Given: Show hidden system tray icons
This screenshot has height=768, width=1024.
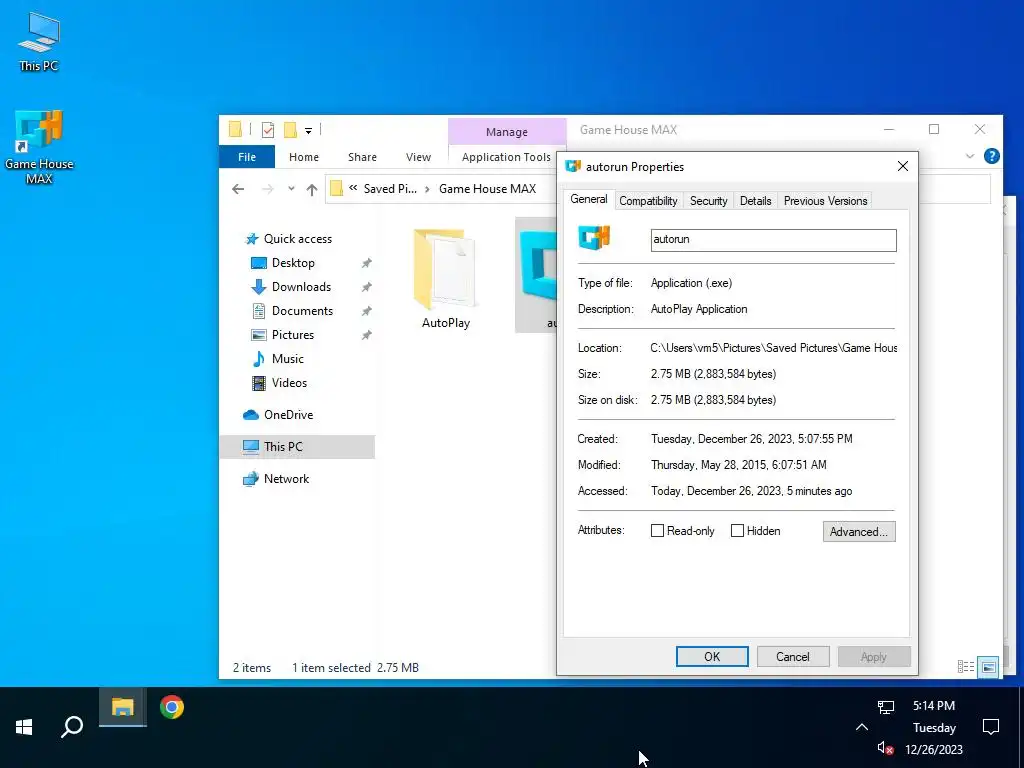Looking at the screenshot, I should pyautogui.click(x=862, y=727).
